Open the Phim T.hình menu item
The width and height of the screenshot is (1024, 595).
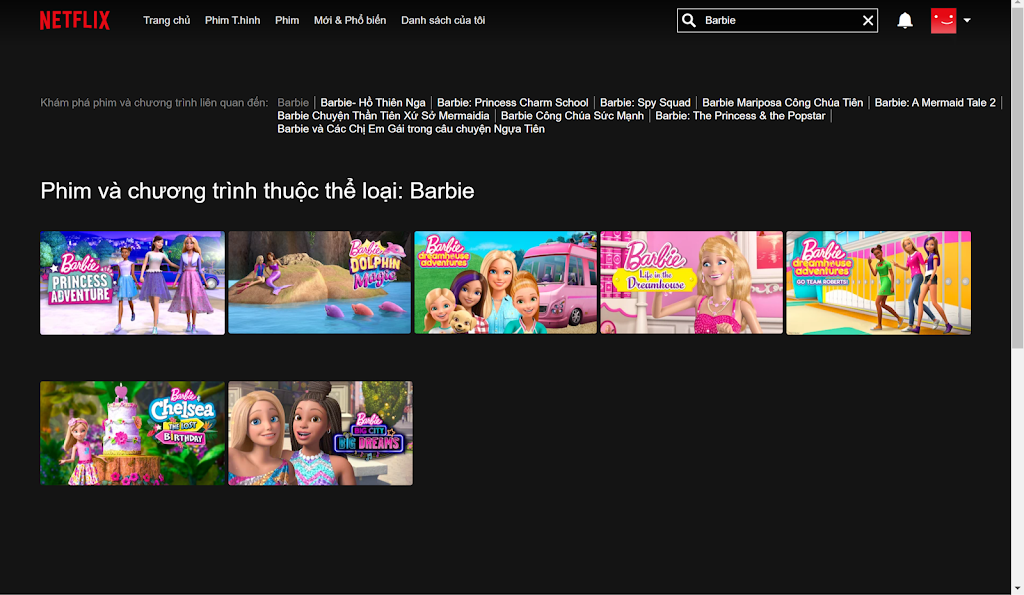click(232, 20)
